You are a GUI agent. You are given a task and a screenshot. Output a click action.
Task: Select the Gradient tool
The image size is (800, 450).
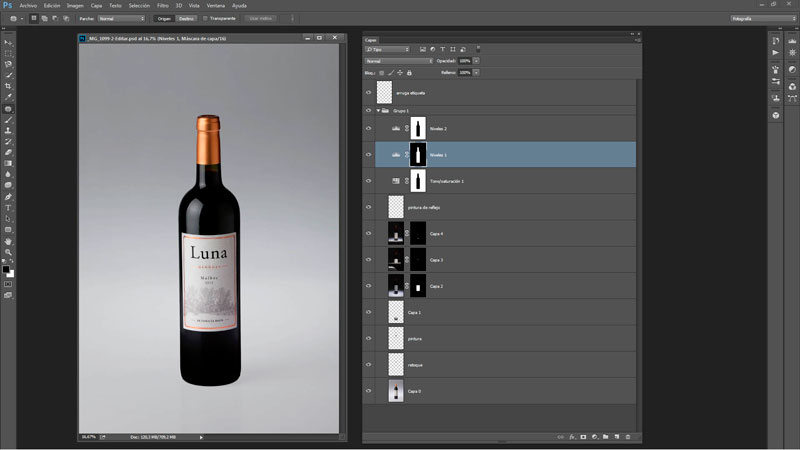(8, 163)
